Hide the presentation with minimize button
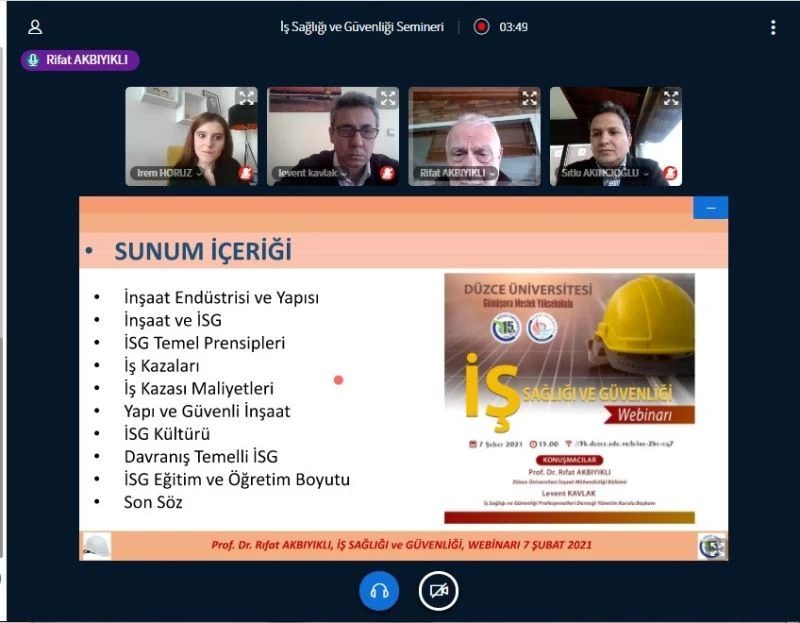Viewport: 800px width, 623px height. coord(710,208)
